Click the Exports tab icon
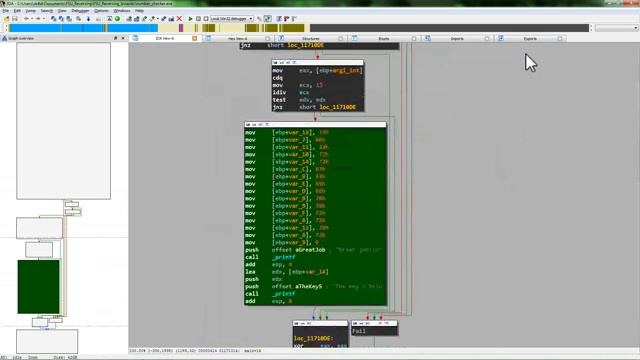Image resolution: width=640 pixels, height=360 pixels. click(x=500, y=38)
